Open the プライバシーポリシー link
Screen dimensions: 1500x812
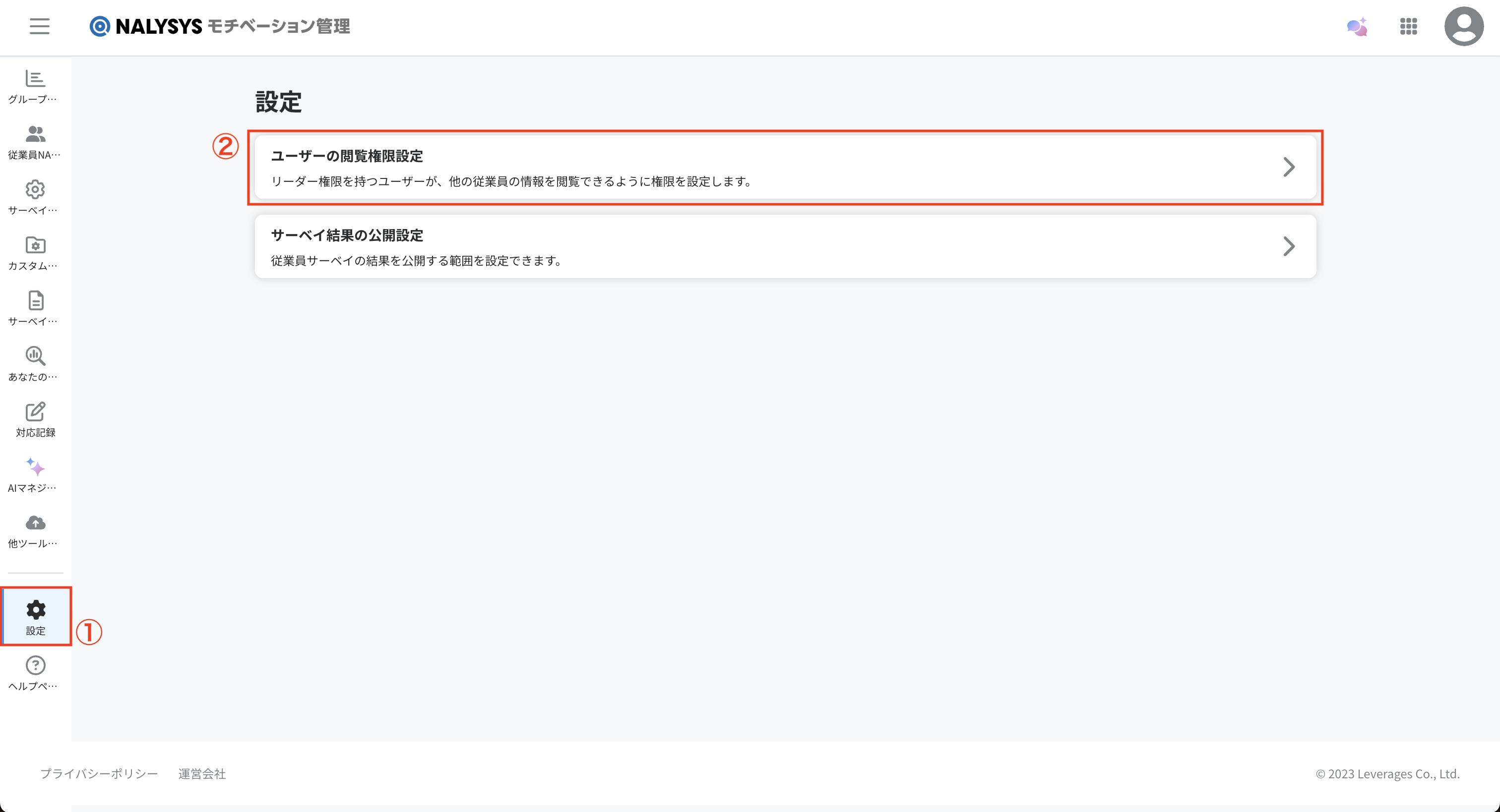tap(99, 774)
